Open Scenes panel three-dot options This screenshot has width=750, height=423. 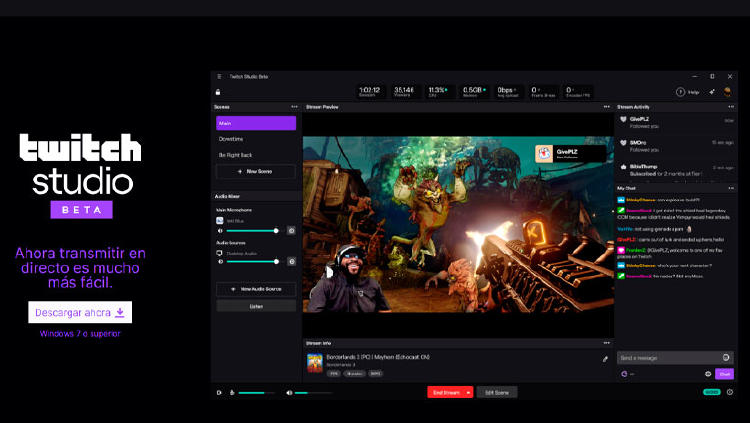(294, 107)
